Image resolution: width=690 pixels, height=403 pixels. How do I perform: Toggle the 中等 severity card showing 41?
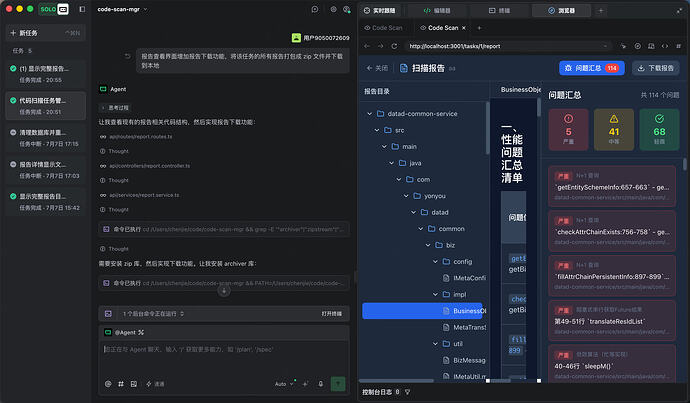(613, 129)
